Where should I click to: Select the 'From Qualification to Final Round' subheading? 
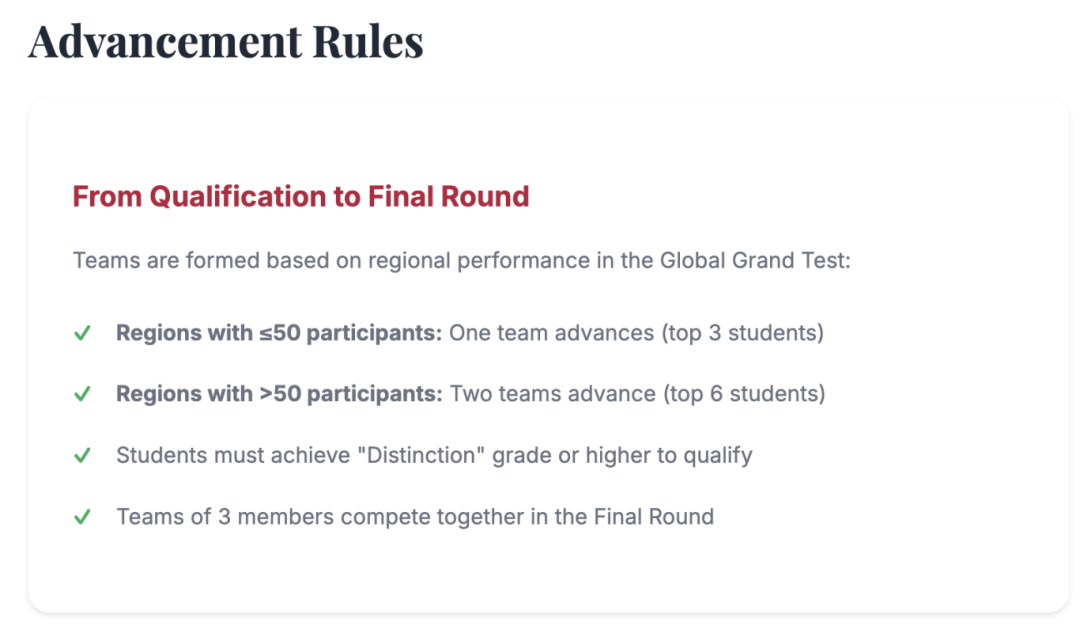coord(300,196)
